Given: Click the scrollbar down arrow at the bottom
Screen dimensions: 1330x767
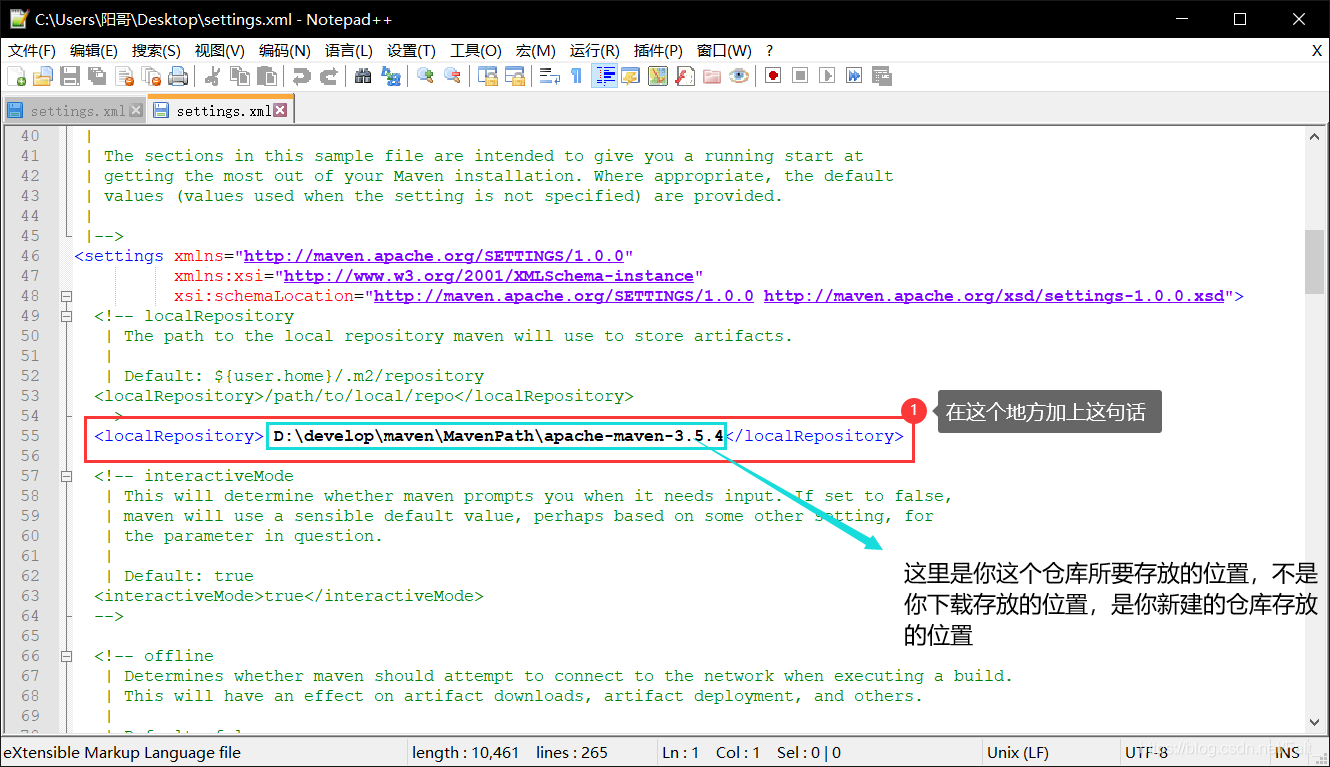Looking at the screenshot, I should coord(1314,722).
